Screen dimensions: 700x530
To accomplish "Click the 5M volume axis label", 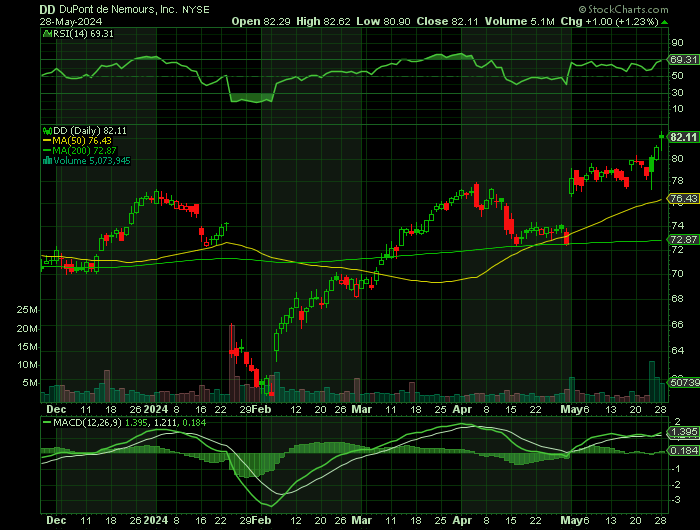I will pos(30,383).
